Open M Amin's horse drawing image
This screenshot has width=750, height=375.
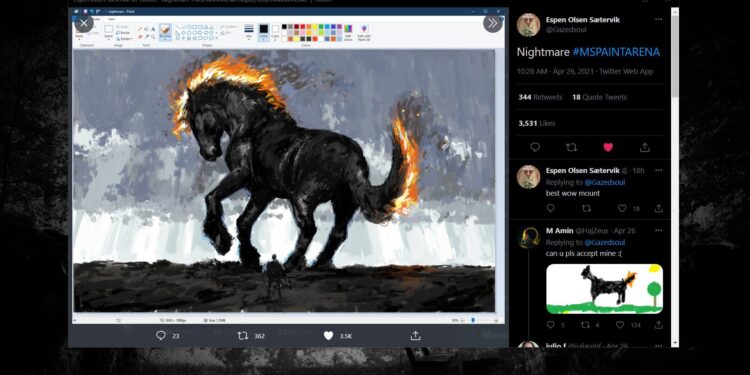click(604, 289)
